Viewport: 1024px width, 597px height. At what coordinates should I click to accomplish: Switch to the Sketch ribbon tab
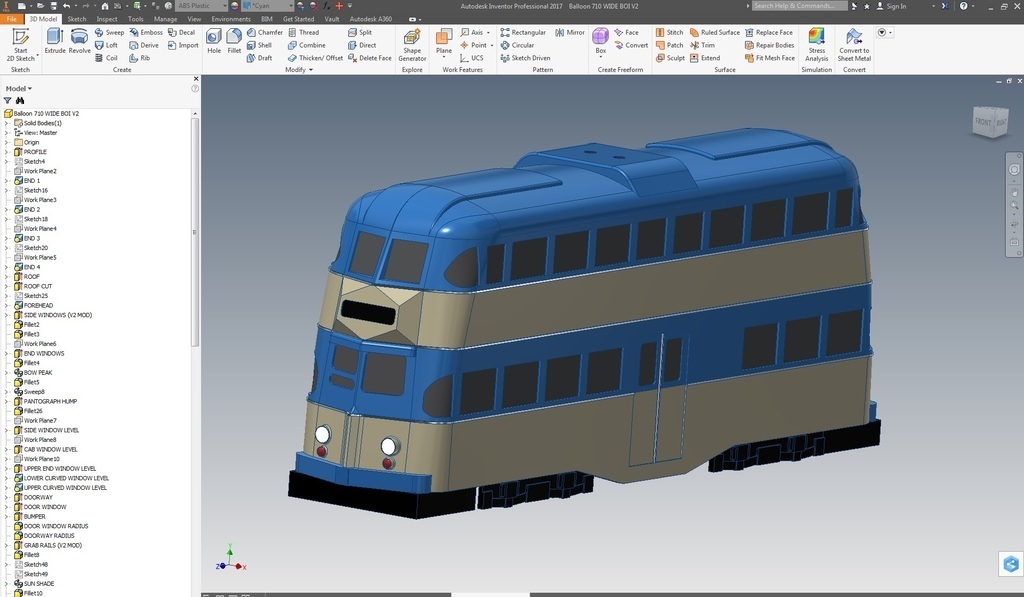(x=76, y=19)
